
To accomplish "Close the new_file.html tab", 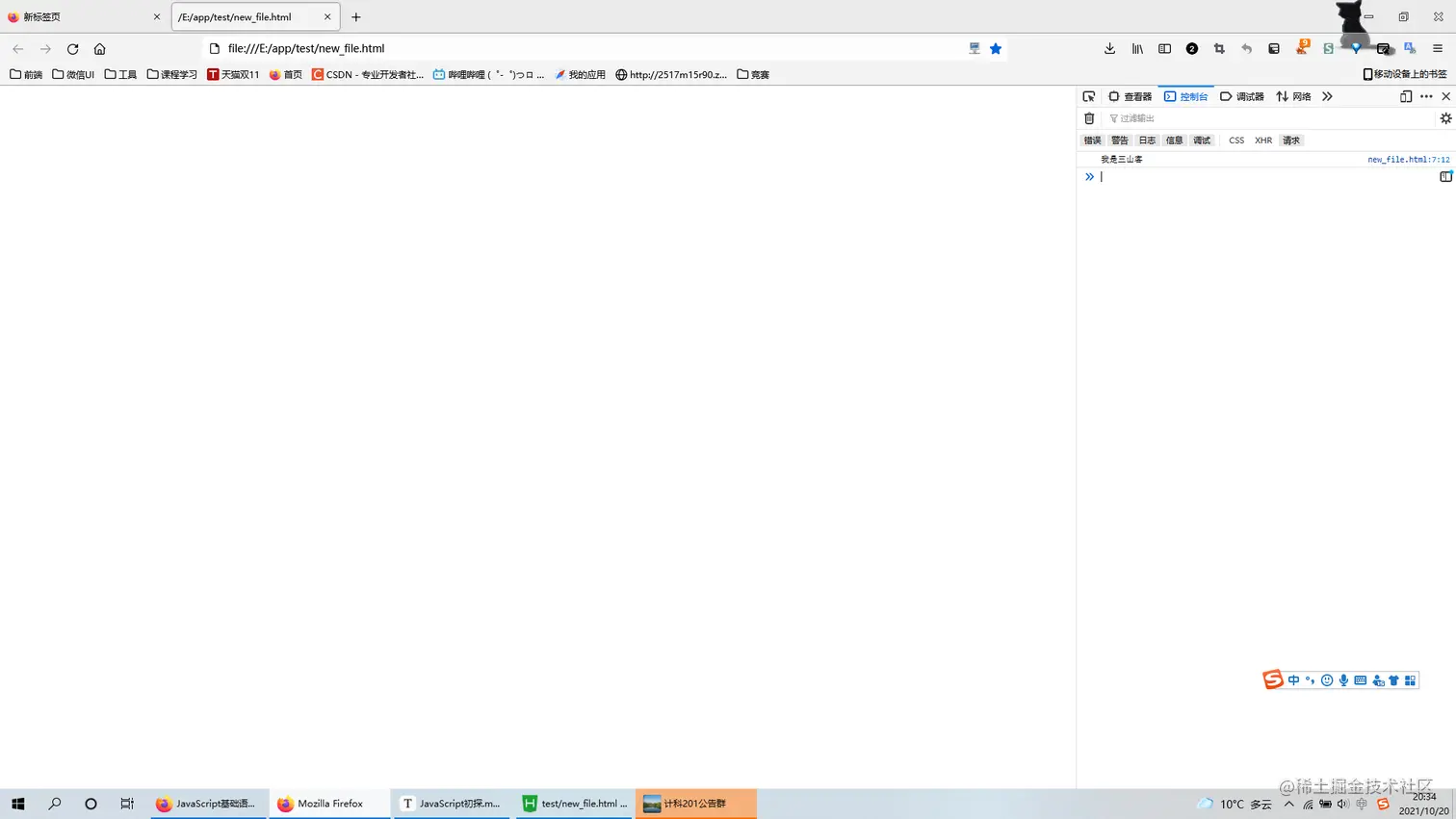I will [x=327, y=17].
